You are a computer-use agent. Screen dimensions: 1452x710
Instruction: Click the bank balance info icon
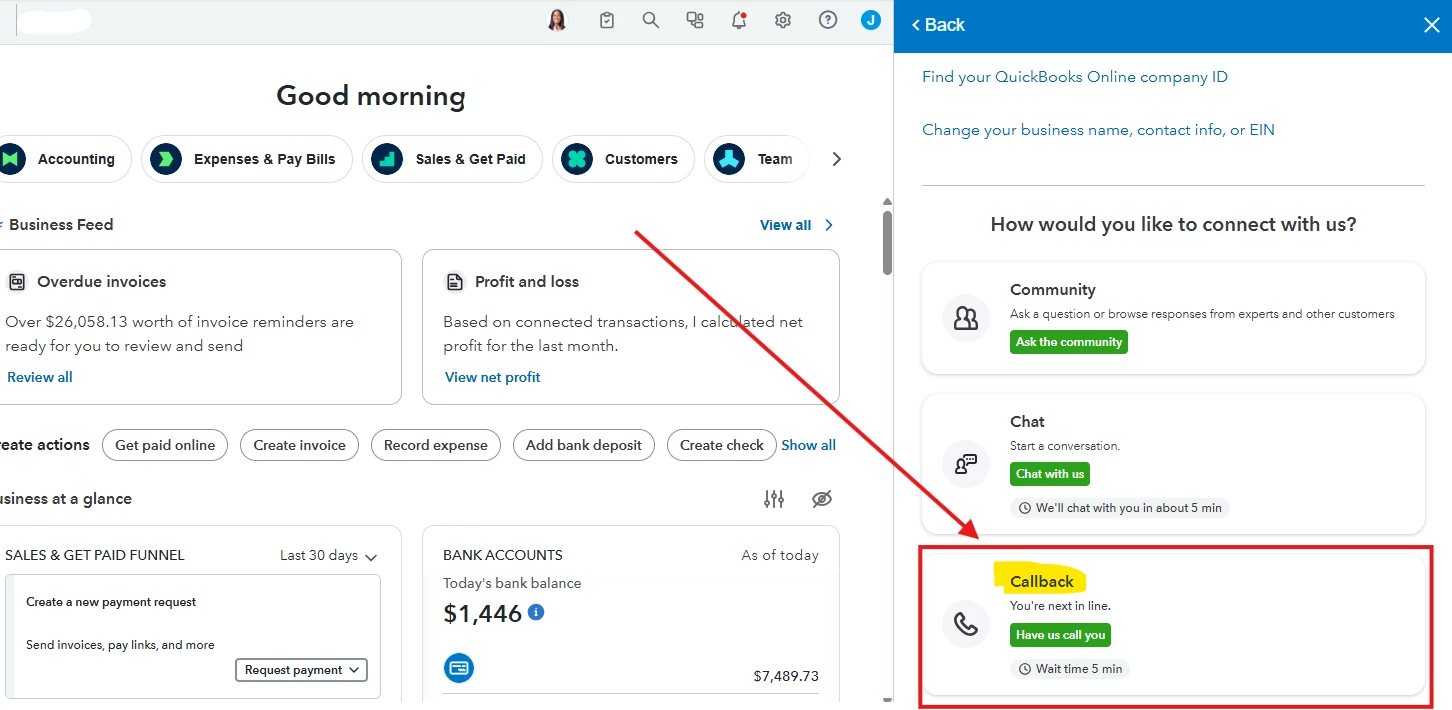click(536, 612)
